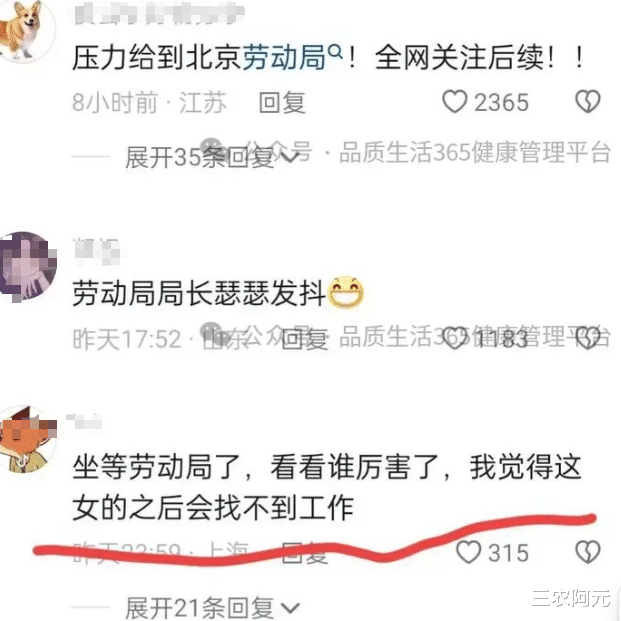Open the corgi avatar profile
Screen dimensions: 621x621
click(x=25, y=30)
